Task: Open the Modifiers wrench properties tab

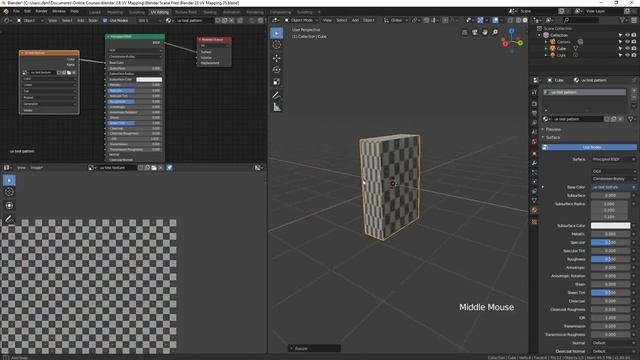Action: click(534, 163)
